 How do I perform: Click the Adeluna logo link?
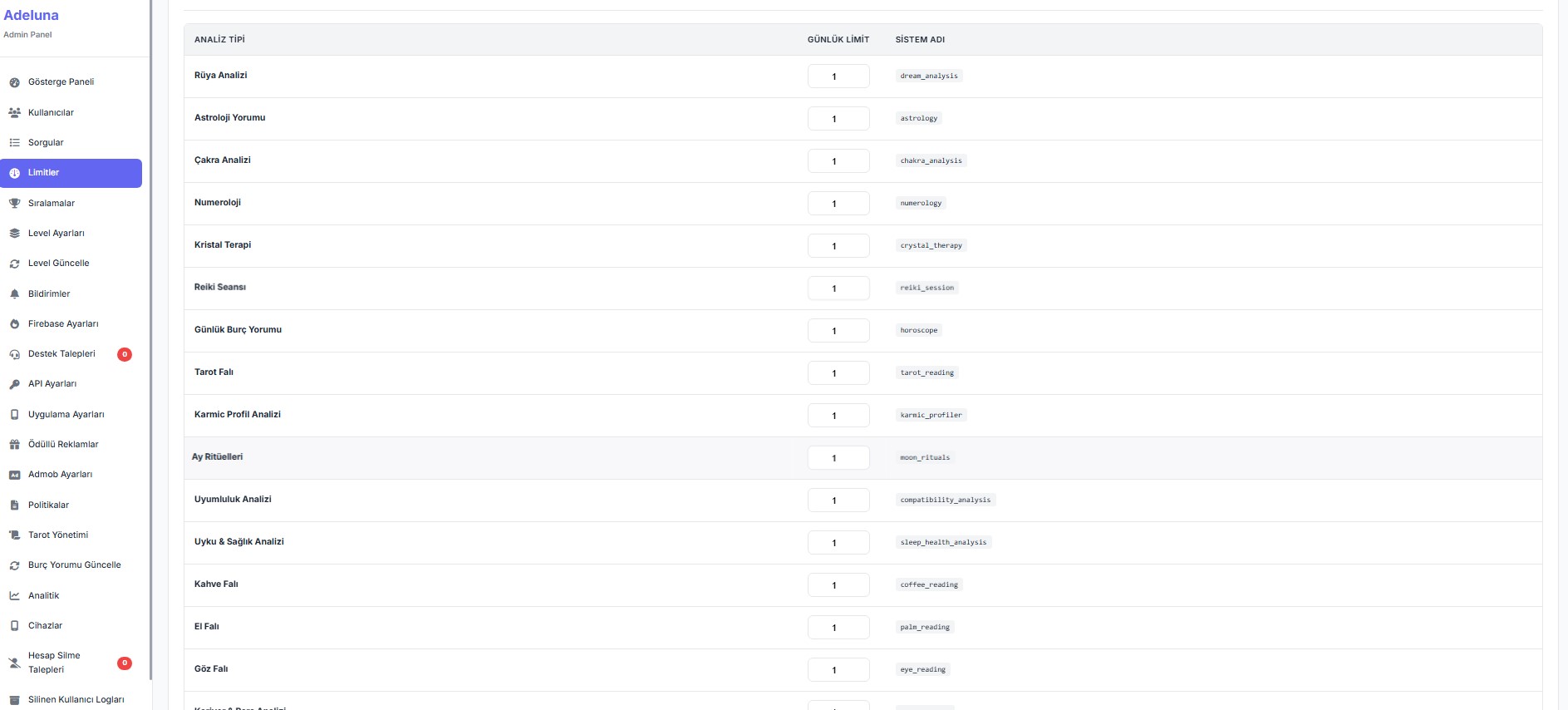[x=32, y=15]
